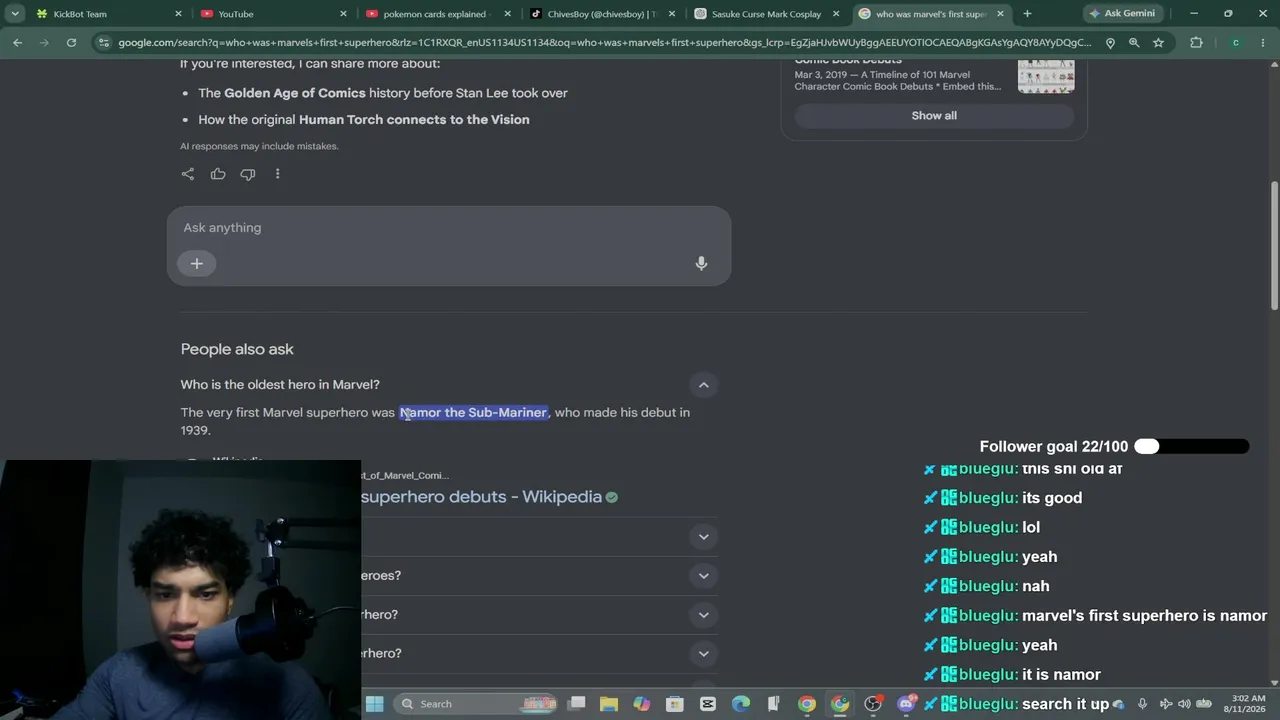Open Discord from the taskbar
1280x720 pixels.
[x=906, y=704]
